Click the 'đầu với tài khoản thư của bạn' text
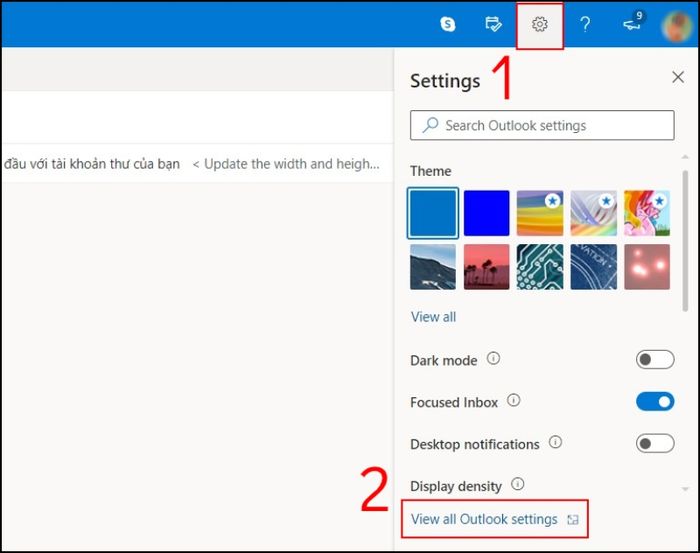The image size is (700, 553). point(92,164)
